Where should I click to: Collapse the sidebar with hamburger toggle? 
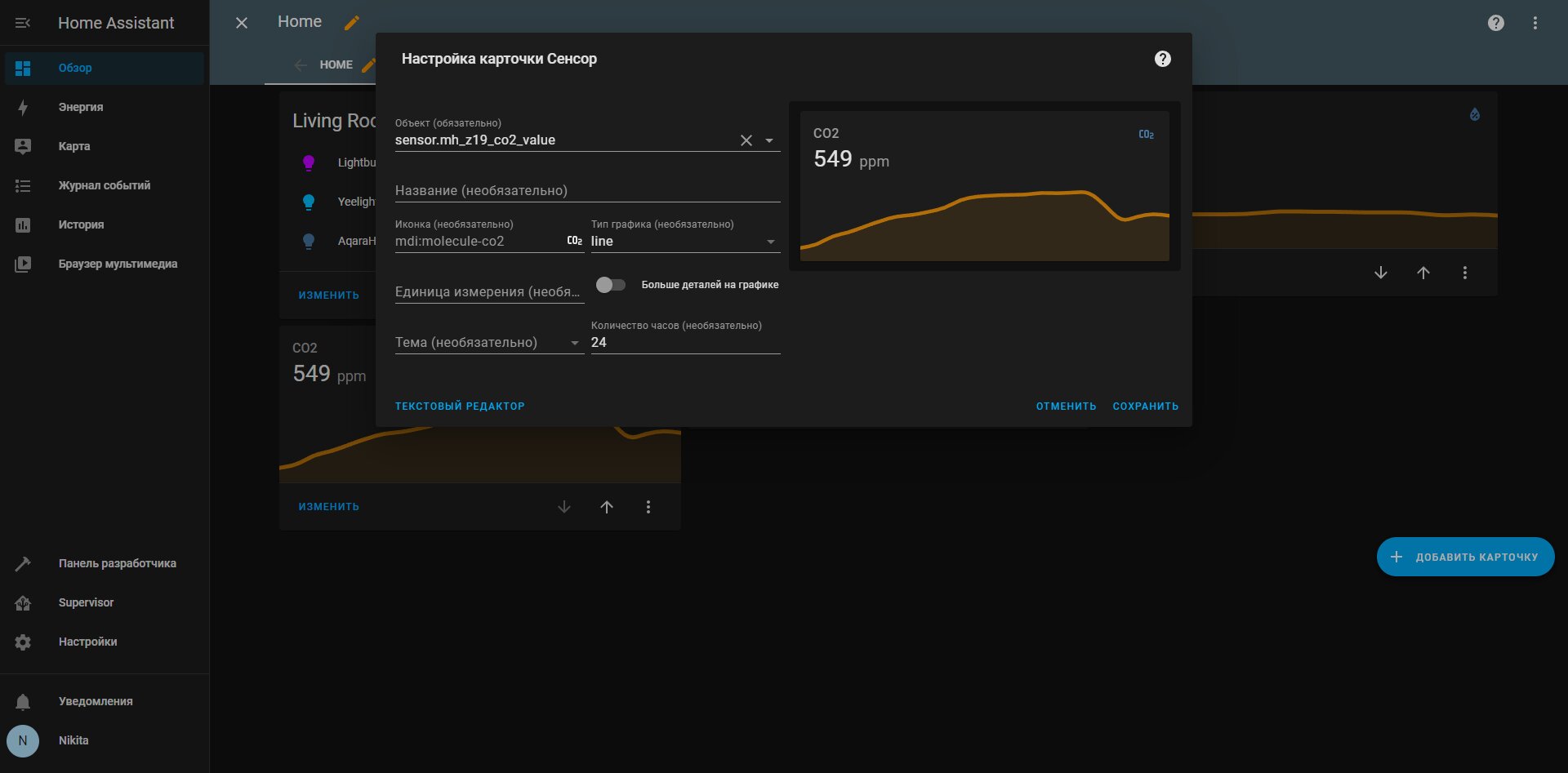click(23, 23)
